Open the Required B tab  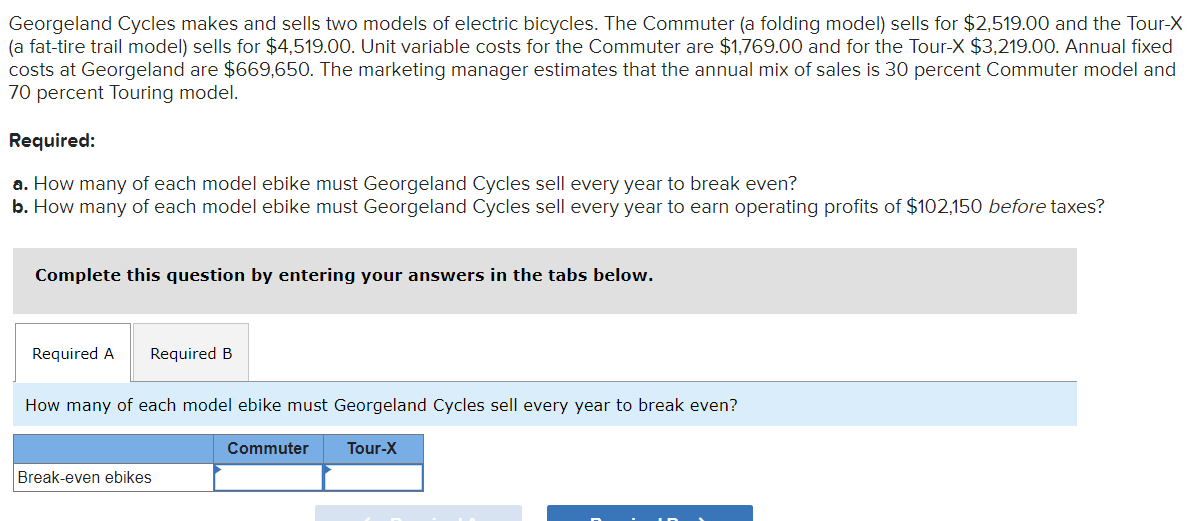click(x=191, y=353)
